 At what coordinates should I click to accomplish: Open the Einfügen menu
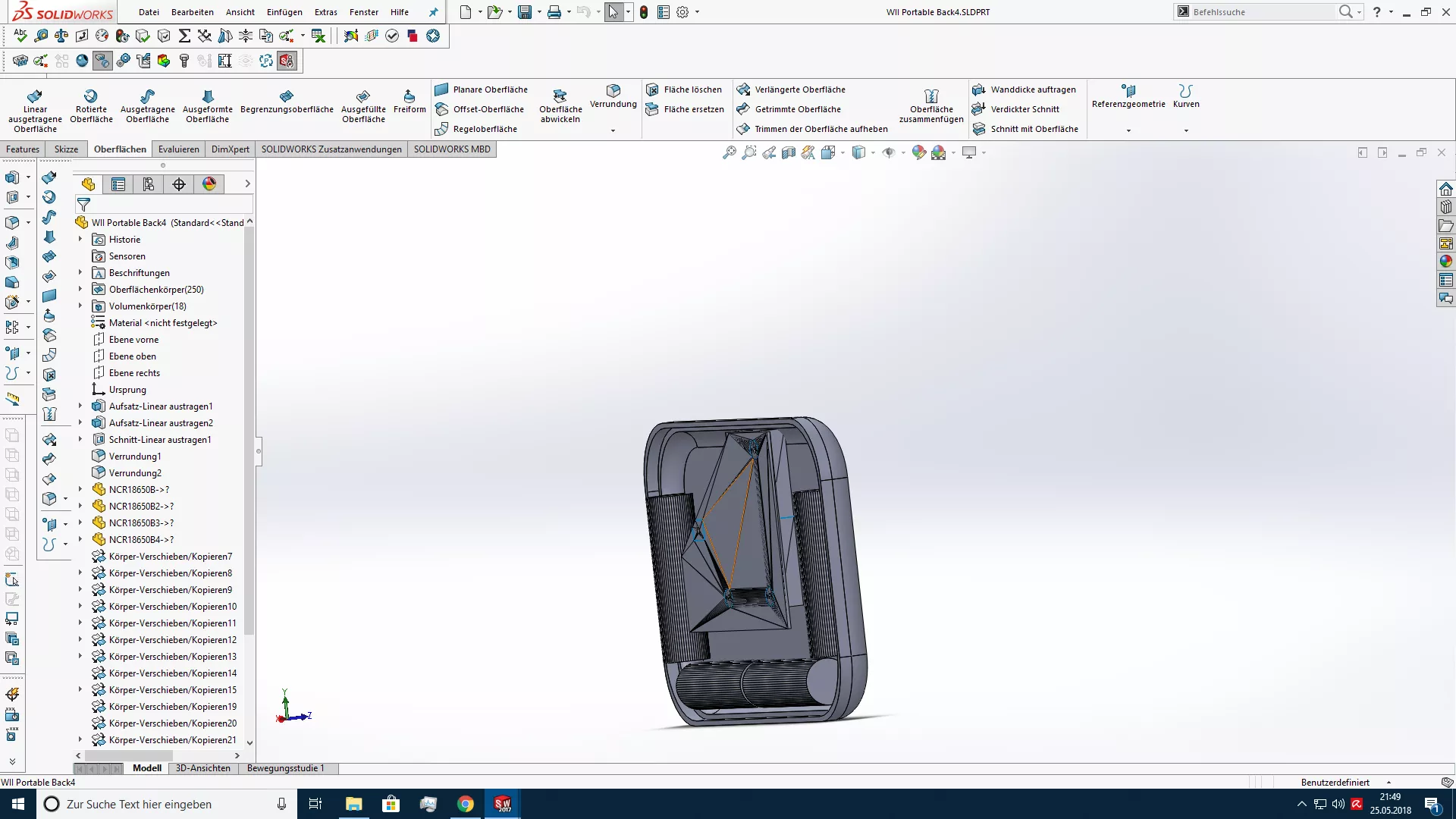click(x=284, y=12)
